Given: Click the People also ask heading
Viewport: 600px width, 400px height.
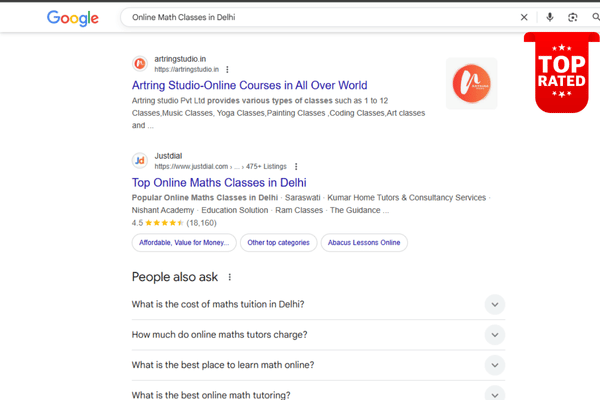Looking at the screenshot, I should pos(175,277).
